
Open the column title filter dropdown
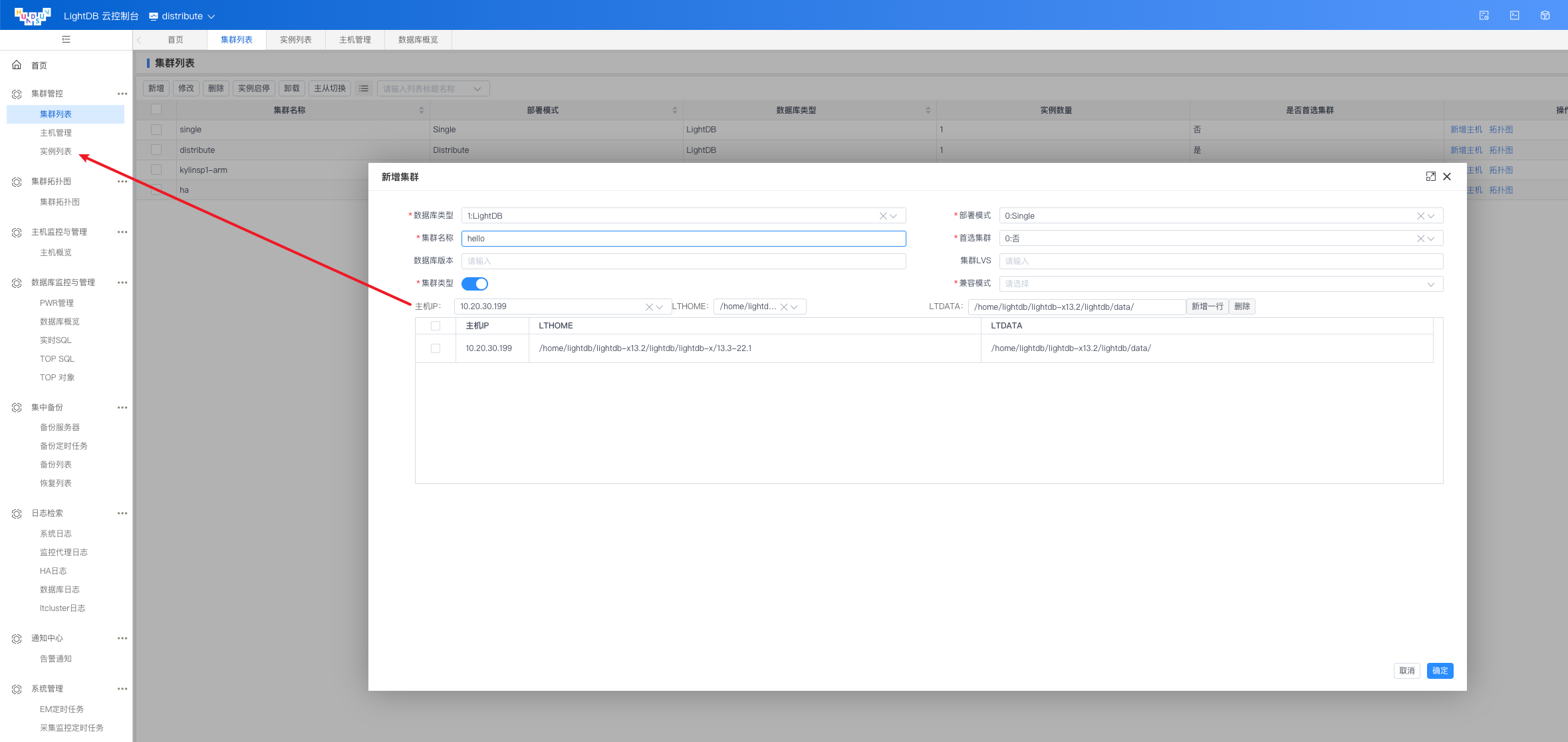tap(434, 88)
